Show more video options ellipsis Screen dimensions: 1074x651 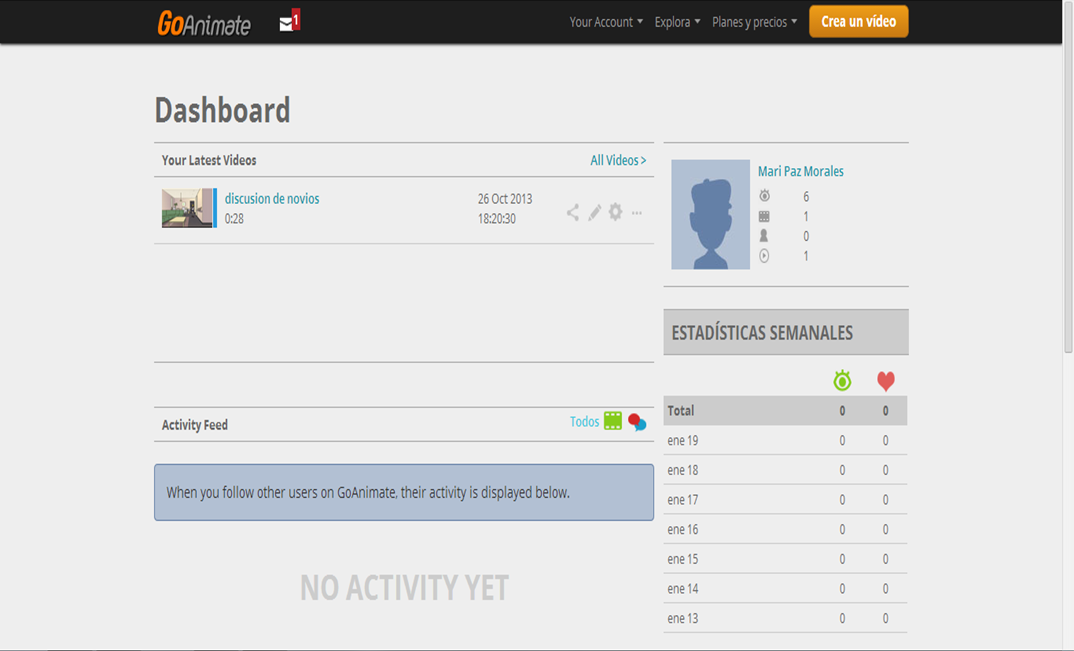coord(637,212)
